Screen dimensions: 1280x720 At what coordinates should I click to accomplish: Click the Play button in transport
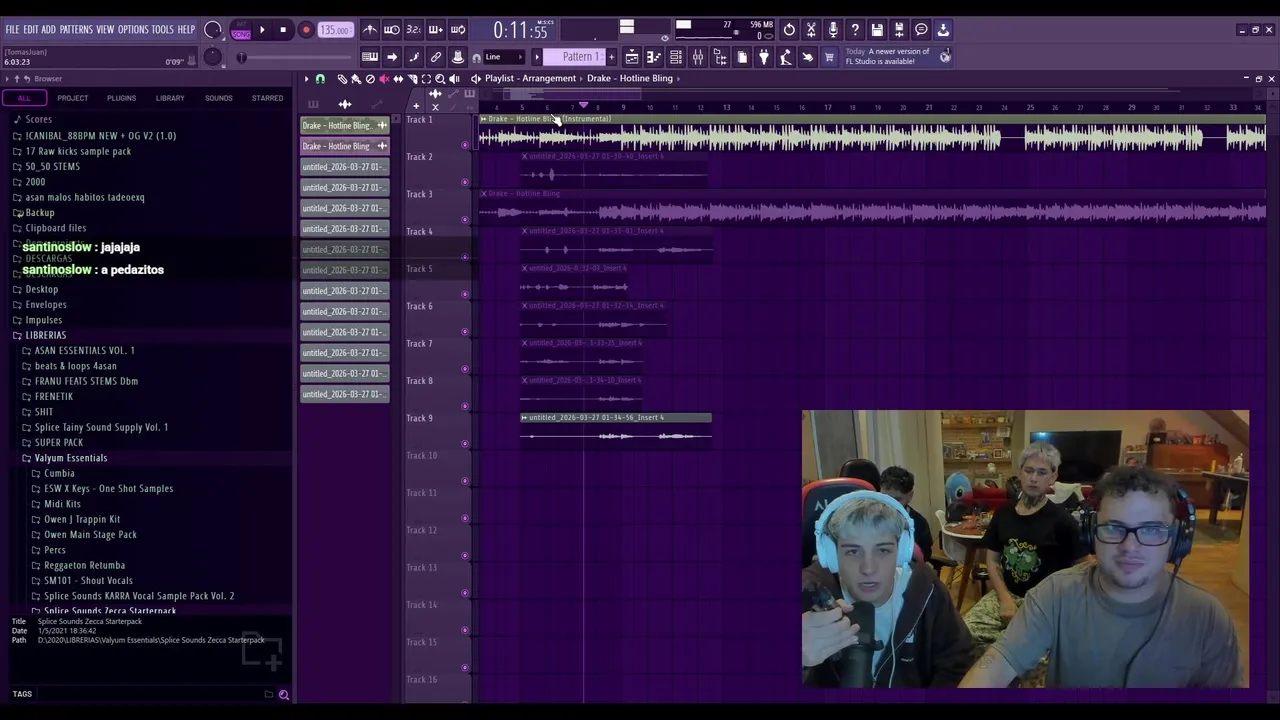coord(262,30)
